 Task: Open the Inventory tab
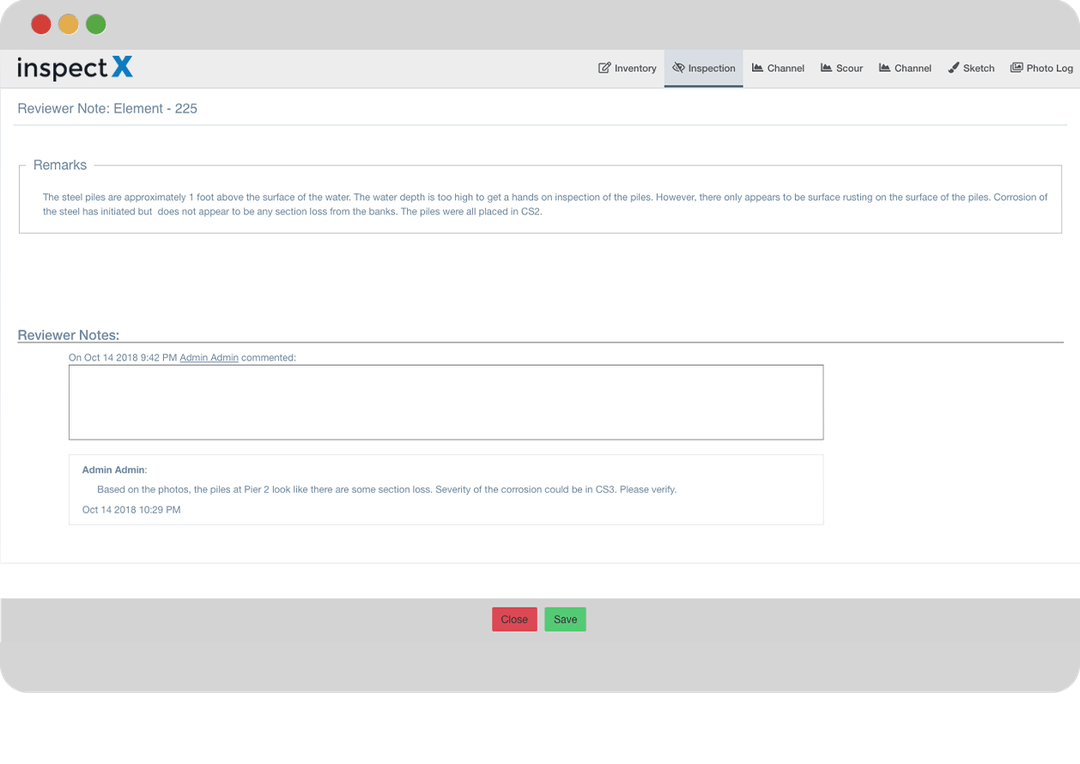coord(627,68)
